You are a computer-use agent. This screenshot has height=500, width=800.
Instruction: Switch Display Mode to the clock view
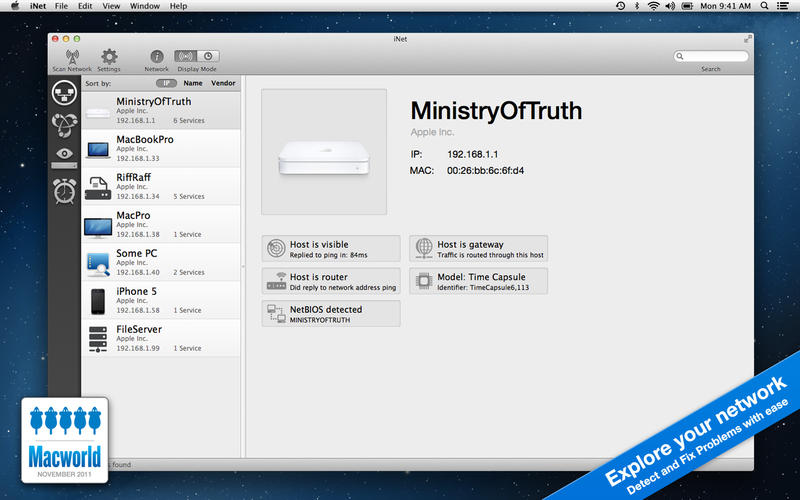pyautogui.click(x=207, y=56)
